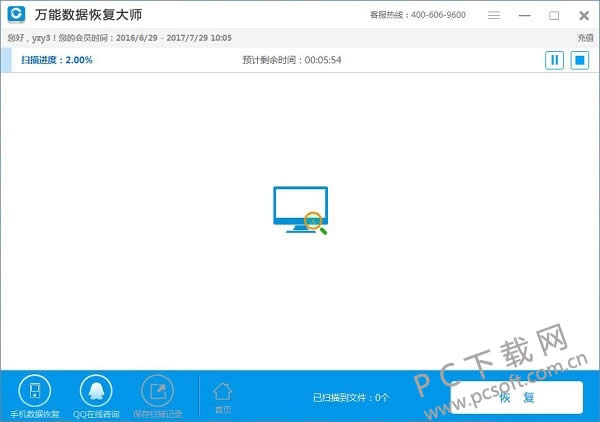
Task: Open the hamburger menu in the title bar
Action: click(x=494, y=15)
